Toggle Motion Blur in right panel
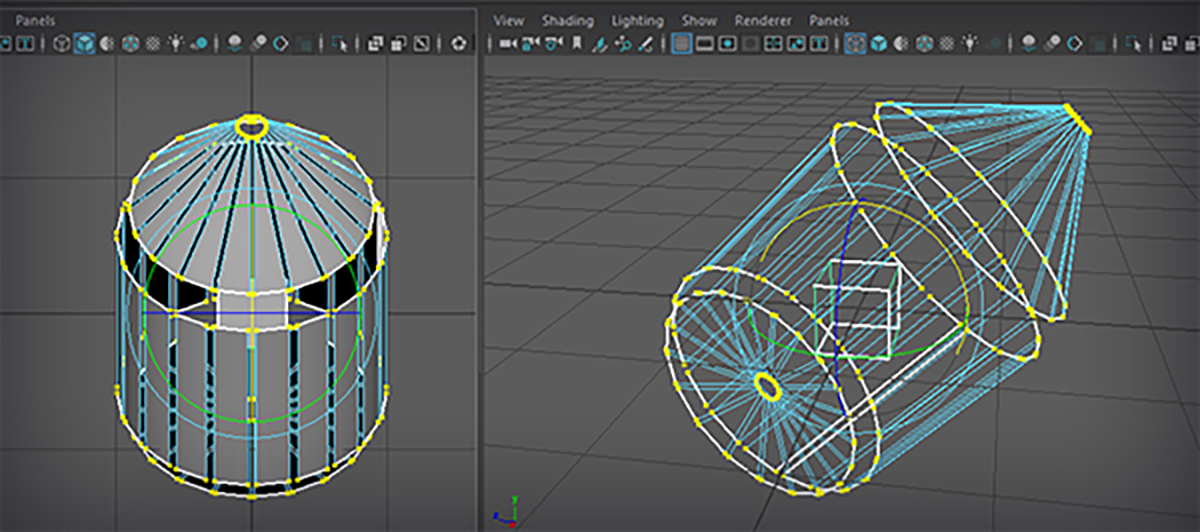 (1051, 43)
